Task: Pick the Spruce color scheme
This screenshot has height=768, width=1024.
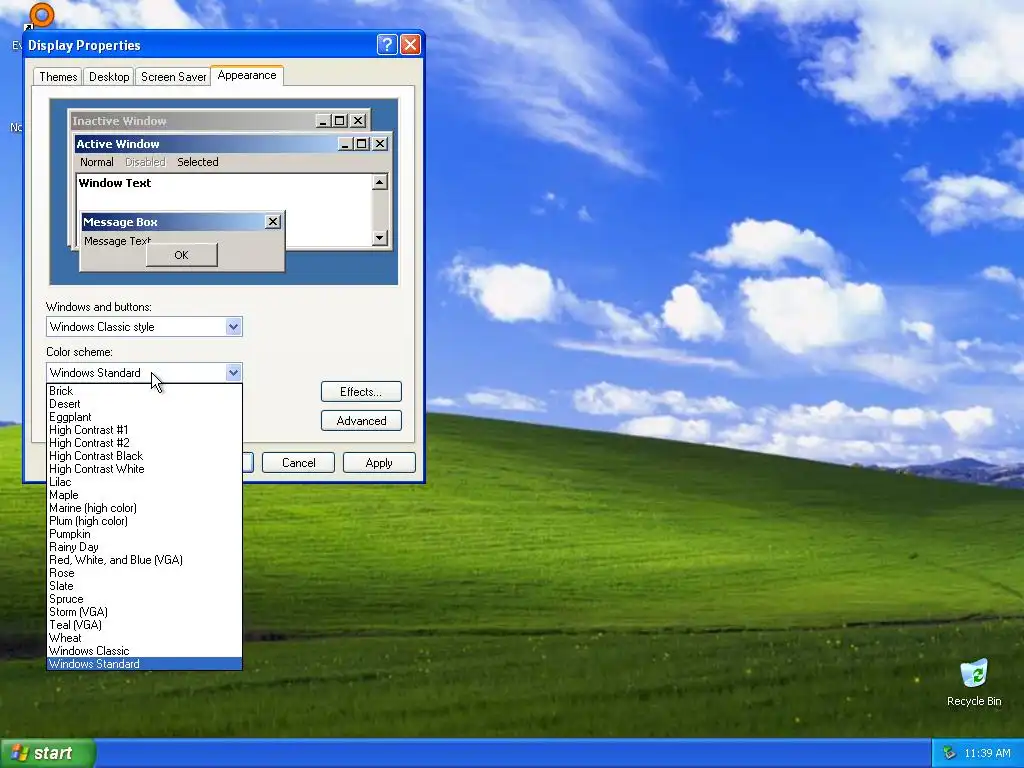Action: pos(144,599)
